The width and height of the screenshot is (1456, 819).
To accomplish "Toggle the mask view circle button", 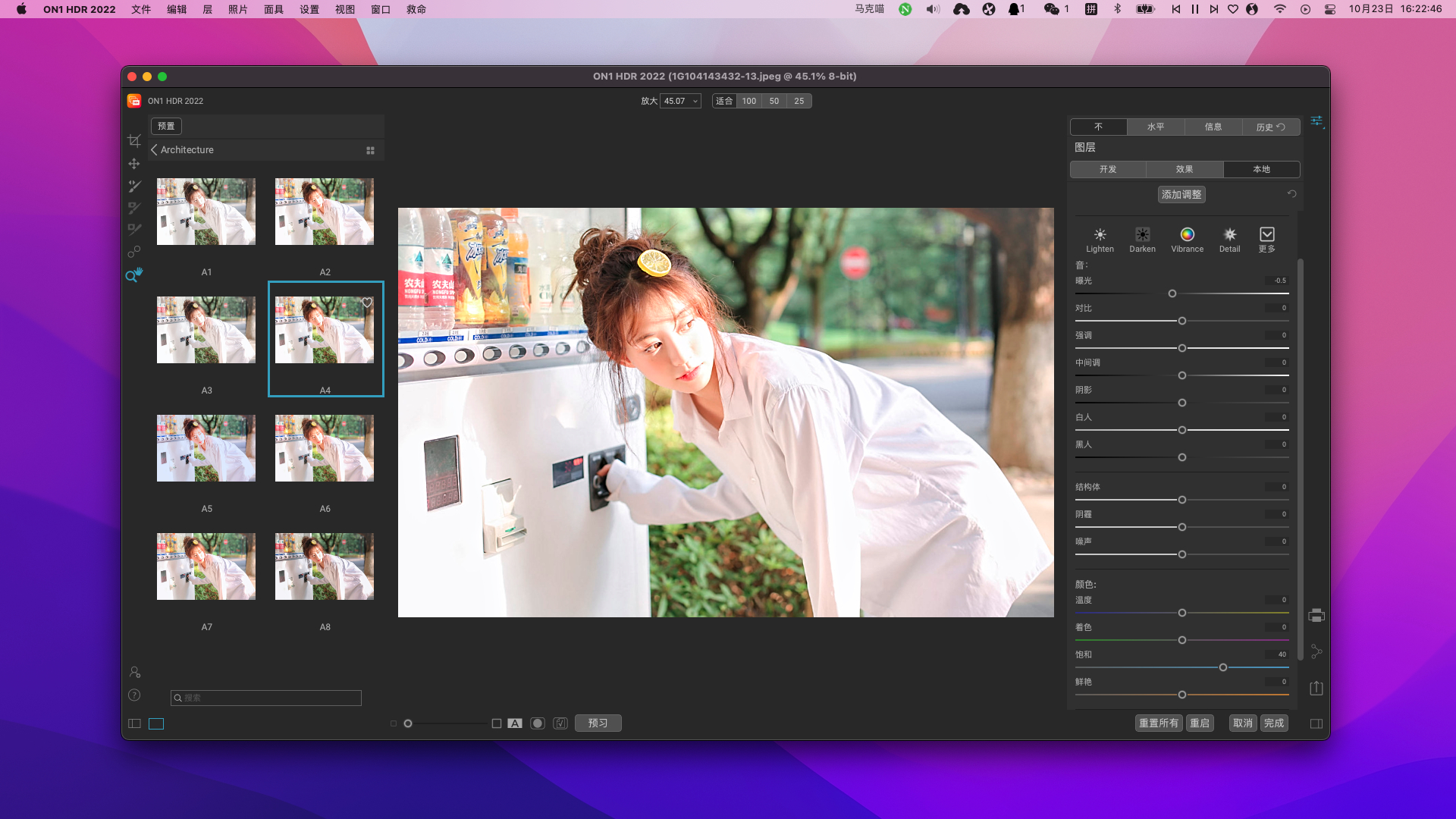I will 538,723.
